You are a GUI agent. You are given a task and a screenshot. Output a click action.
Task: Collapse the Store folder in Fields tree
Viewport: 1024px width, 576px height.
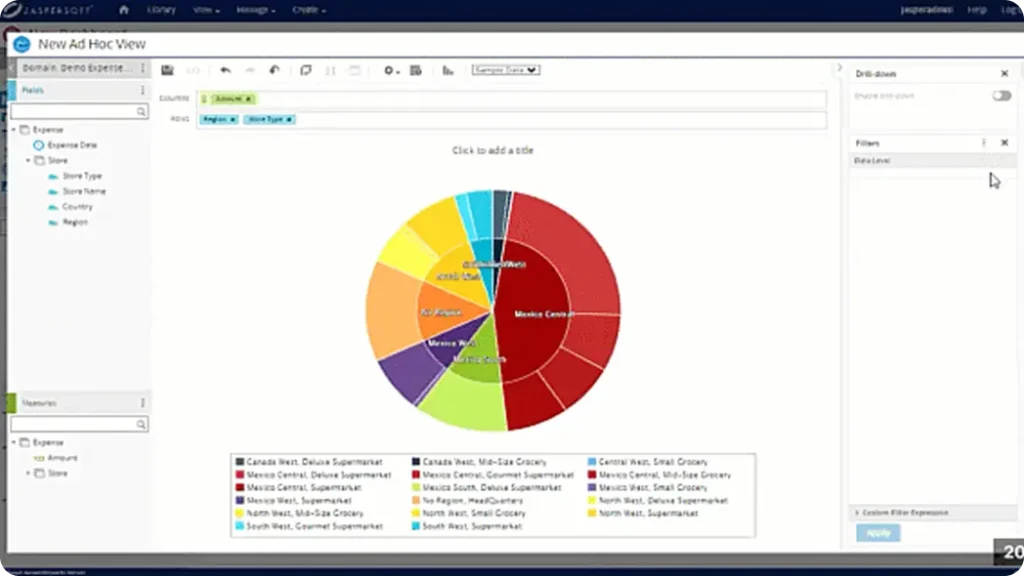[28, 160]
